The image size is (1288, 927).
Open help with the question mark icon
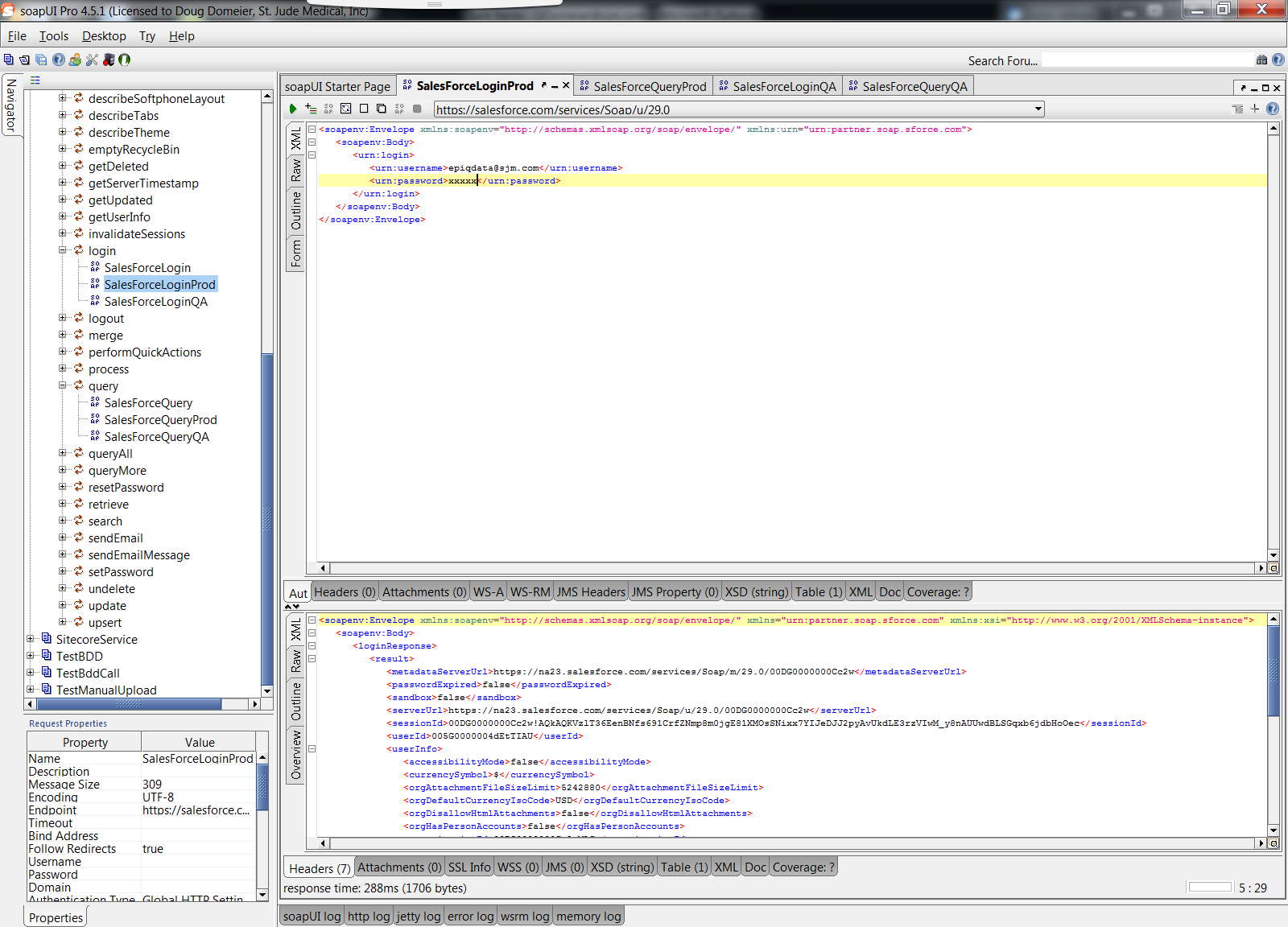pyautogui.click(x=57, y=60)
